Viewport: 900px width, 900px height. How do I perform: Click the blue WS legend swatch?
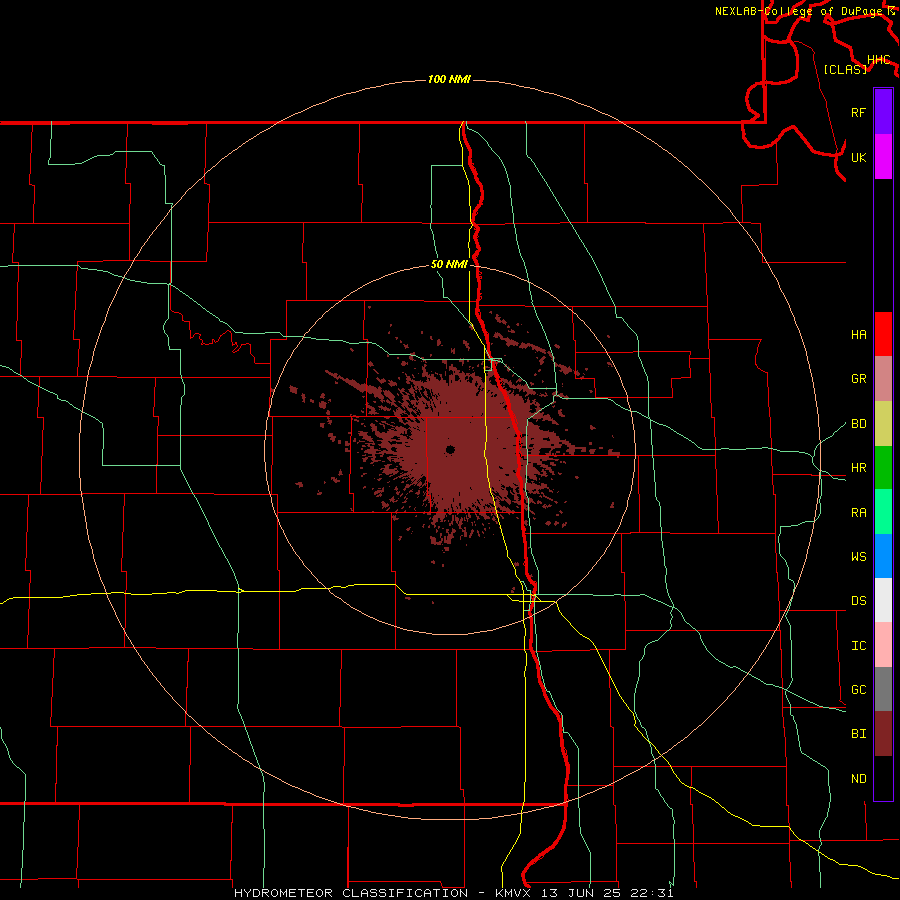pyautogui.click(x=883, y=556)
